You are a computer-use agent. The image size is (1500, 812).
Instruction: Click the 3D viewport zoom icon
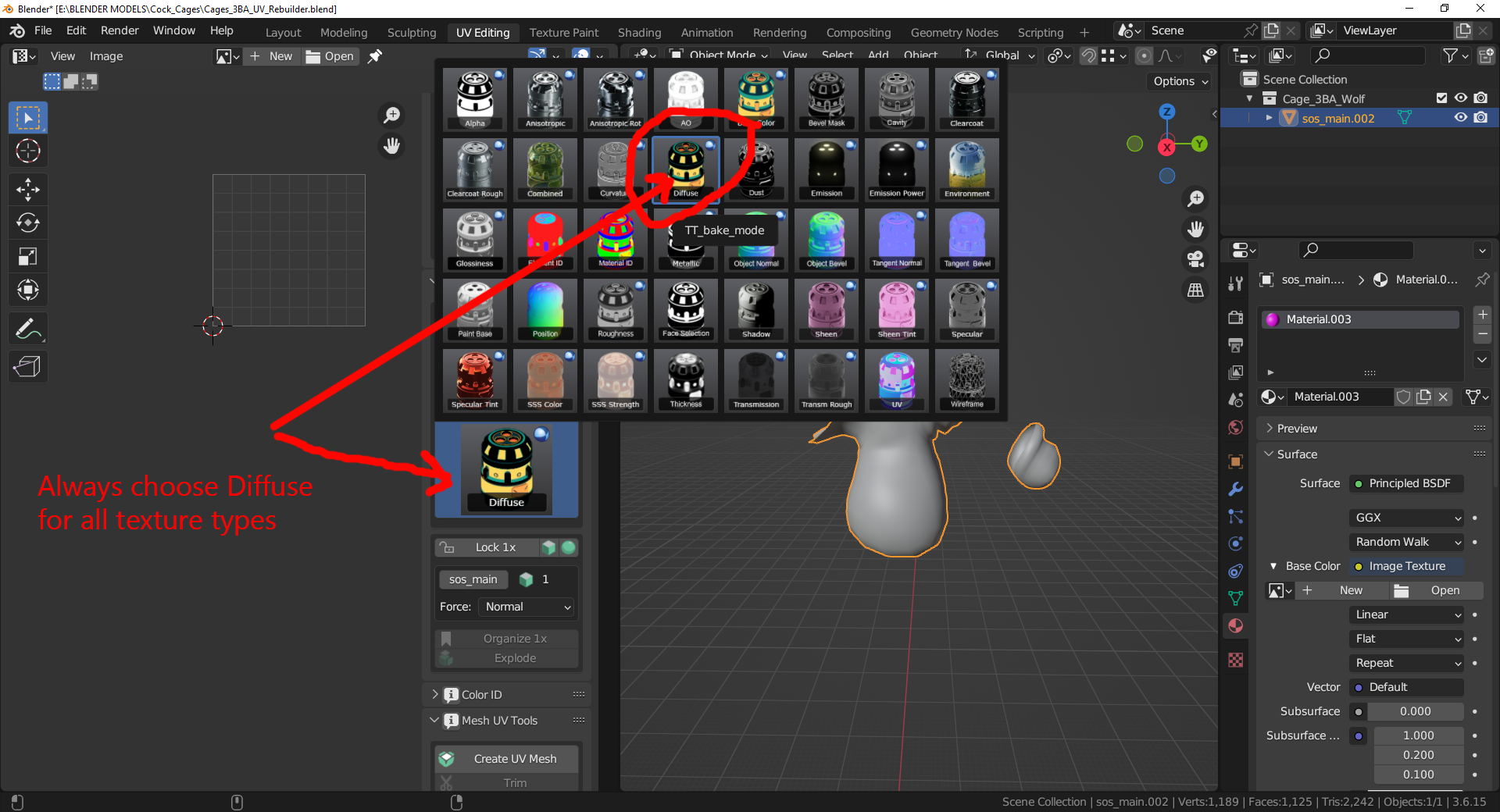1195,199
